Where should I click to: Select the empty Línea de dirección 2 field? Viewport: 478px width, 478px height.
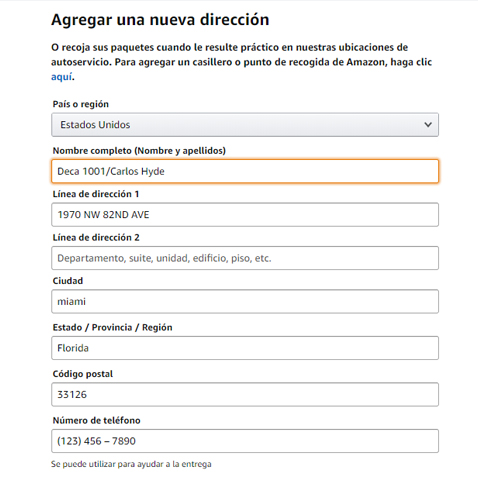[x=245, y=258]
